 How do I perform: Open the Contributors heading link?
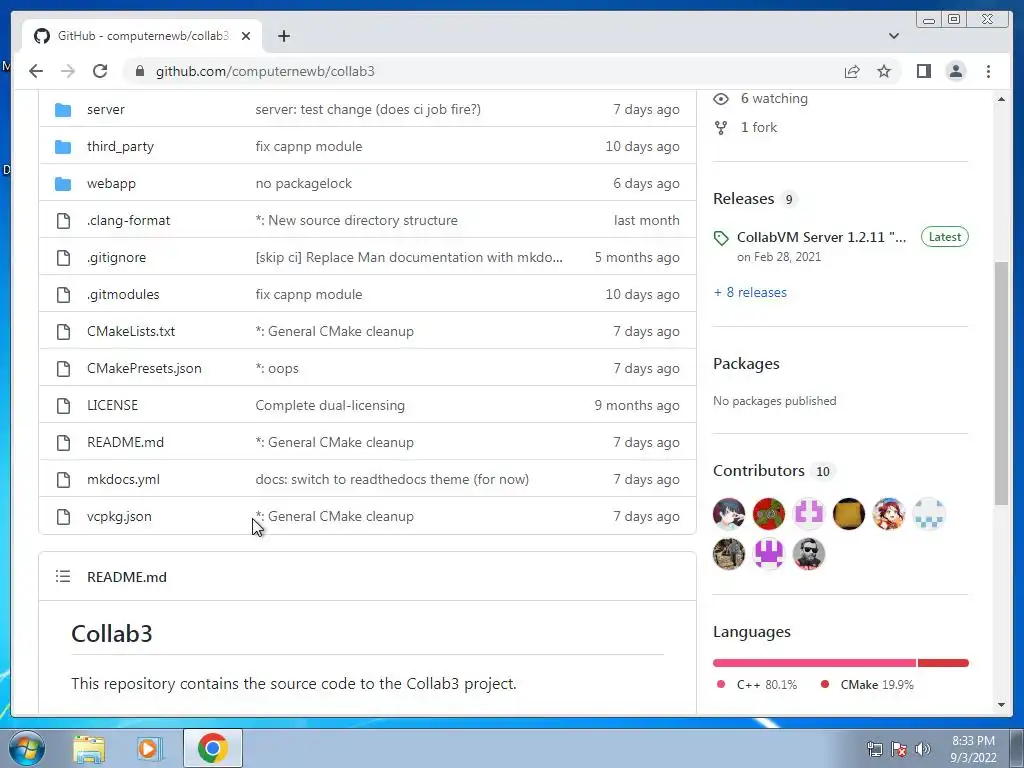click(x=758, y=471)
